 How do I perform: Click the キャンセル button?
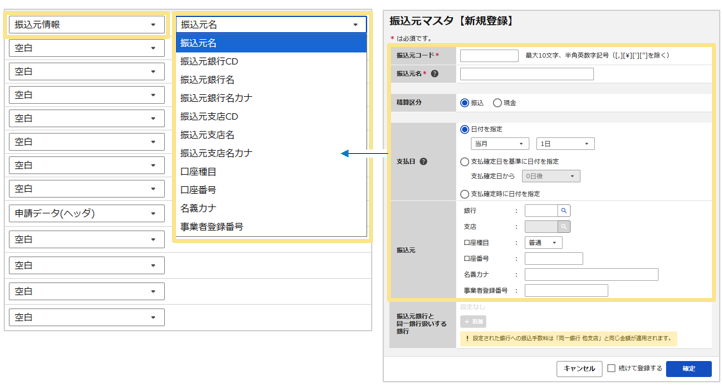point(579,369)
